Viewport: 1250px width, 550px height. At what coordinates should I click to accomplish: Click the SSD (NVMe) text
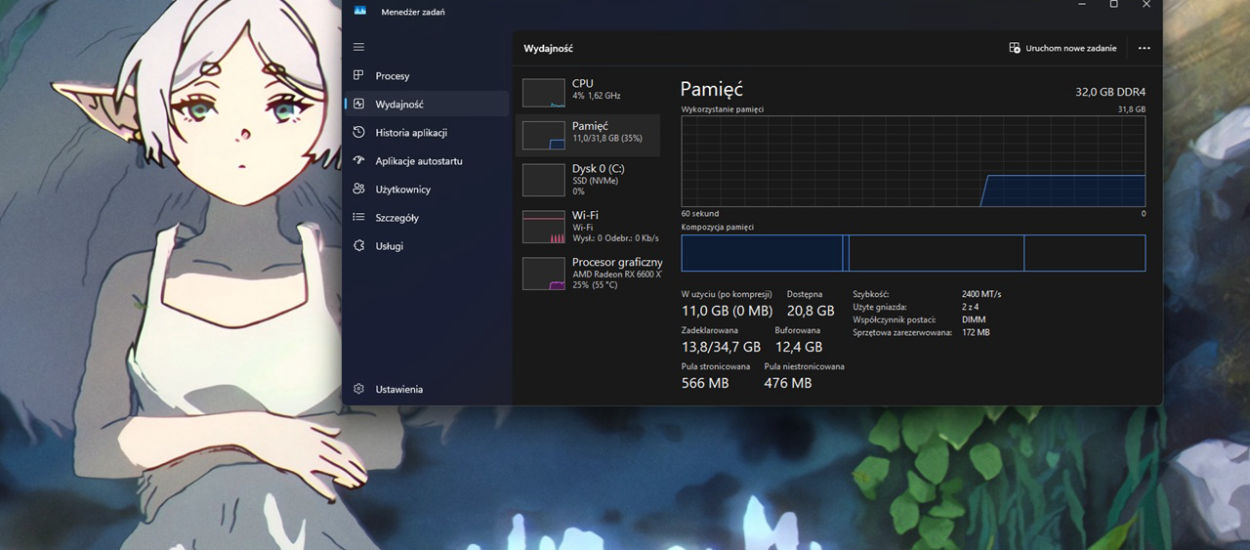click(595, 181)
